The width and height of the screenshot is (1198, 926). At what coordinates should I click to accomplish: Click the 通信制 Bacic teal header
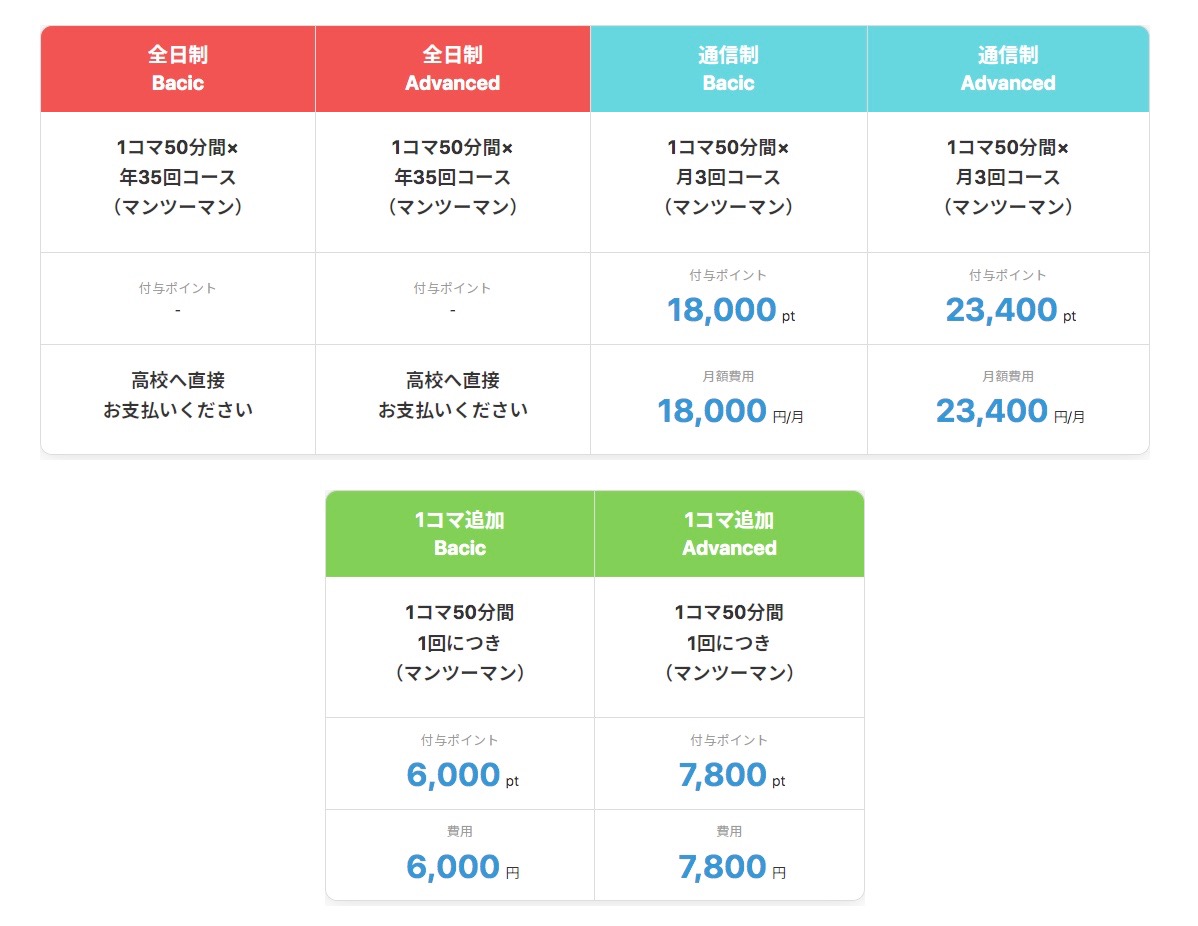click(728, 69)
